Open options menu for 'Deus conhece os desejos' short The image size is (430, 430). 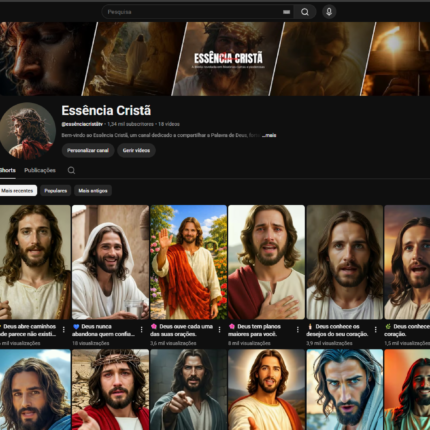click(375, 330)
